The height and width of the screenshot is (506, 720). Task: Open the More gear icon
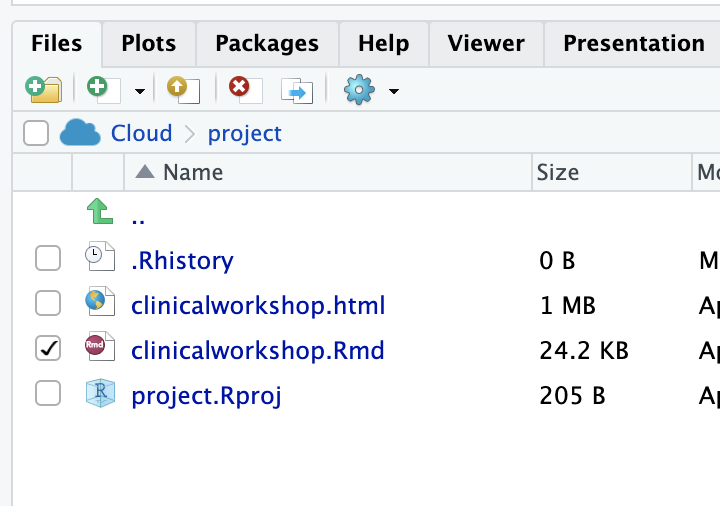359,90
